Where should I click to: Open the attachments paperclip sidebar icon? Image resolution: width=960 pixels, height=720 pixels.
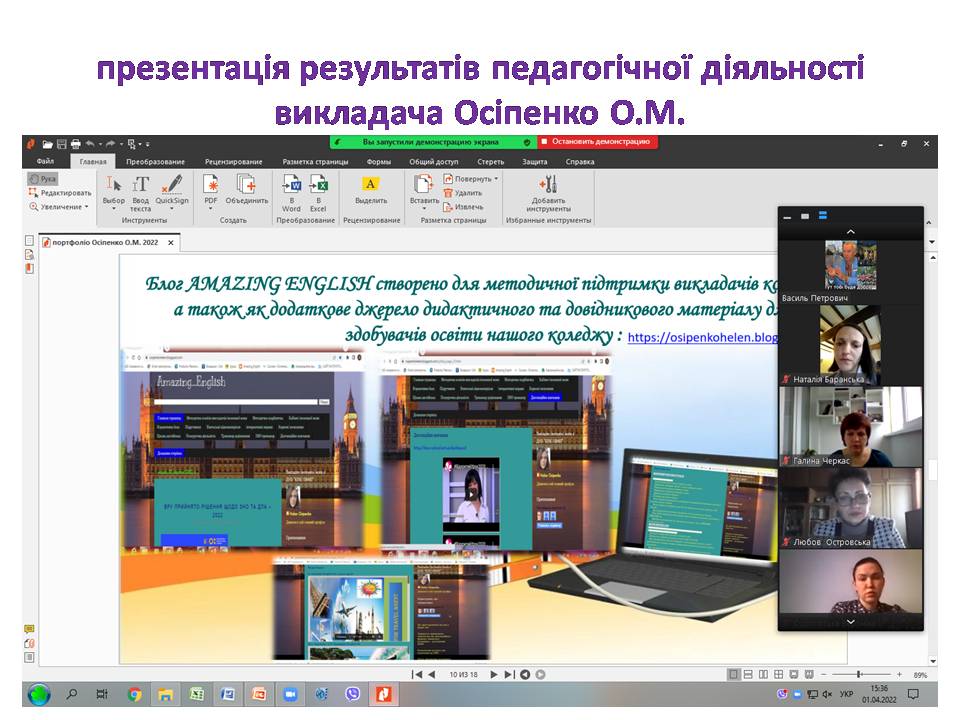coord(29,643)
